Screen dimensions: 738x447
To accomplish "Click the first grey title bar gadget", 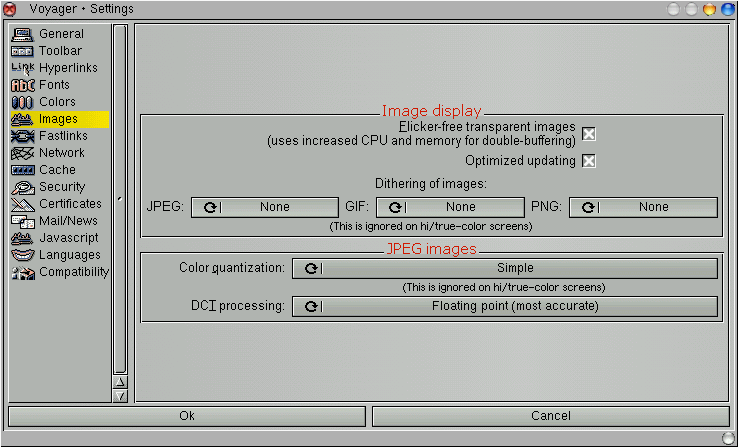I will 674,9.
